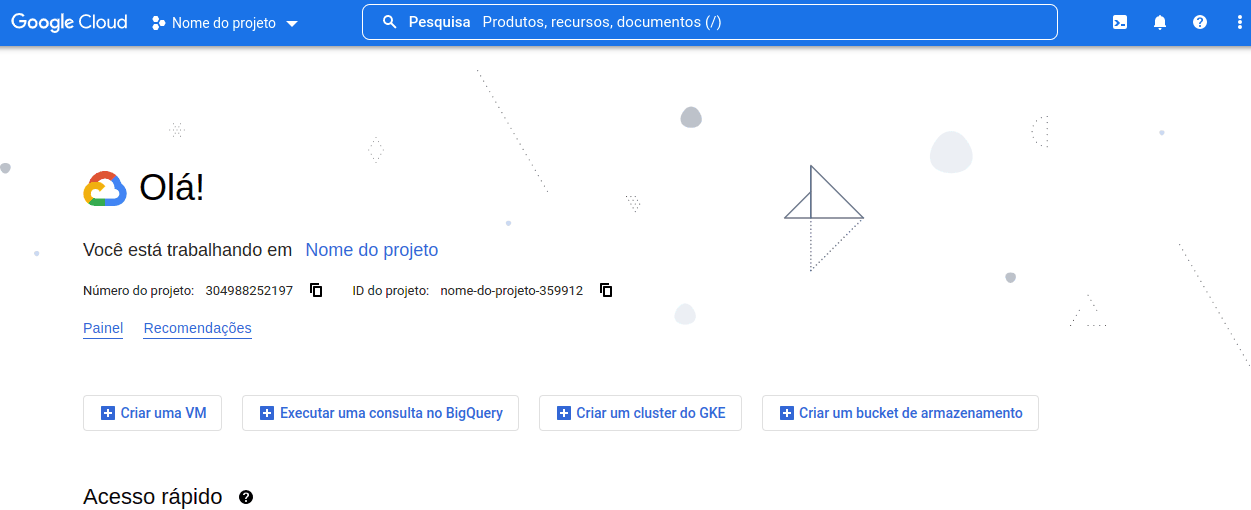The height and width of the screenshot is (510, 1251).
Task: Click Criar um cluster do GKE
Action: click(640, 413)
